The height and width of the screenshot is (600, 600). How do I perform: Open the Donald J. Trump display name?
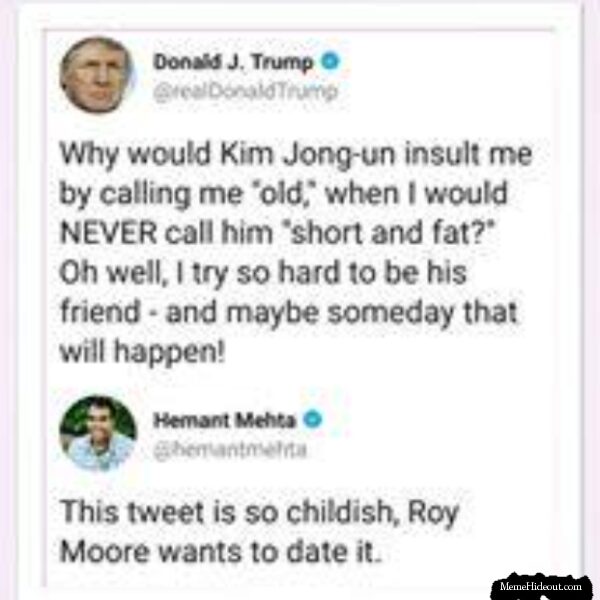pos(233,62)
